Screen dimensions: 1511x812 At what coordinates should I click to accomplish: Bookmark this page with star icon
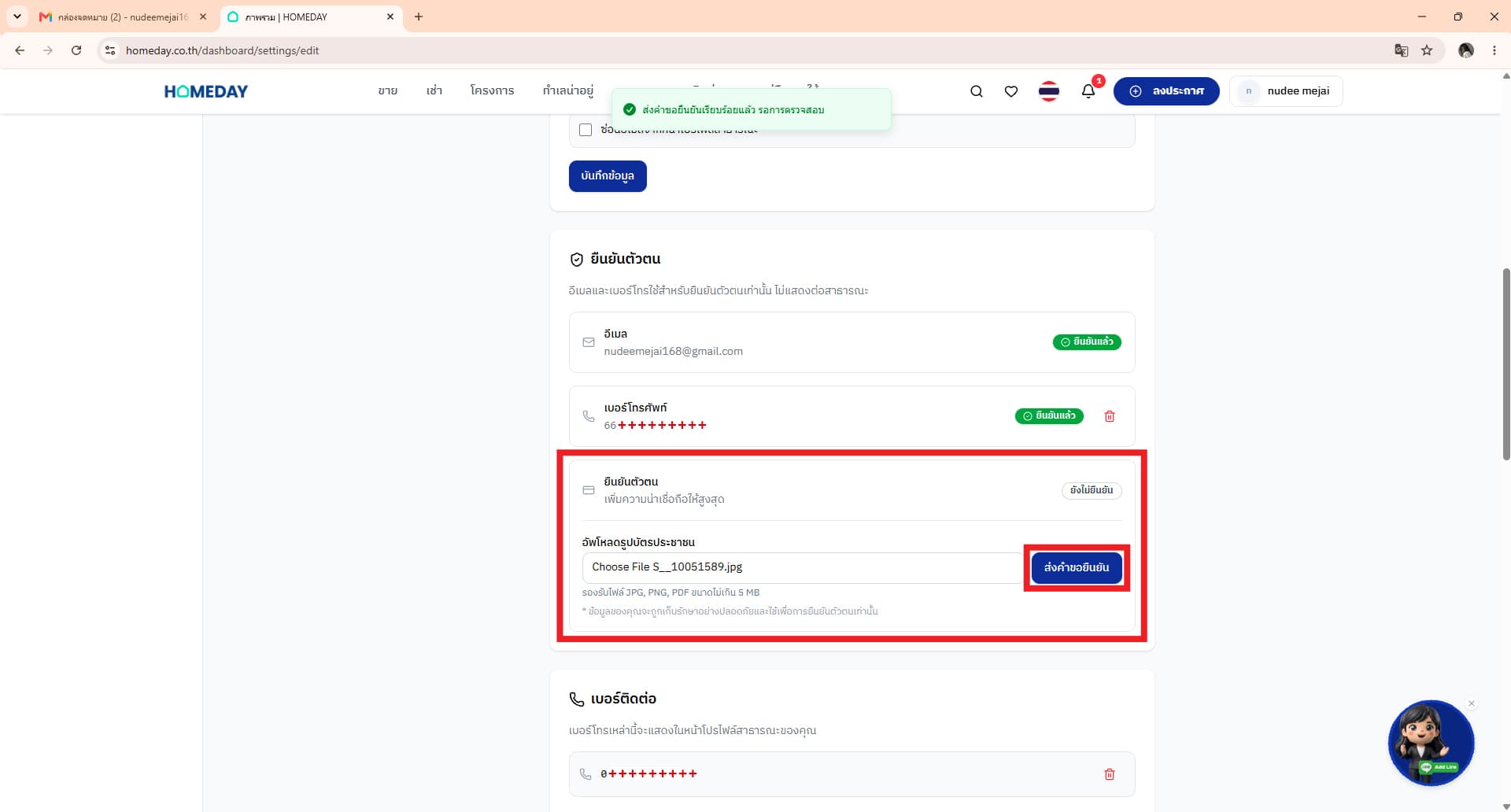click(x=1427, y=50)
